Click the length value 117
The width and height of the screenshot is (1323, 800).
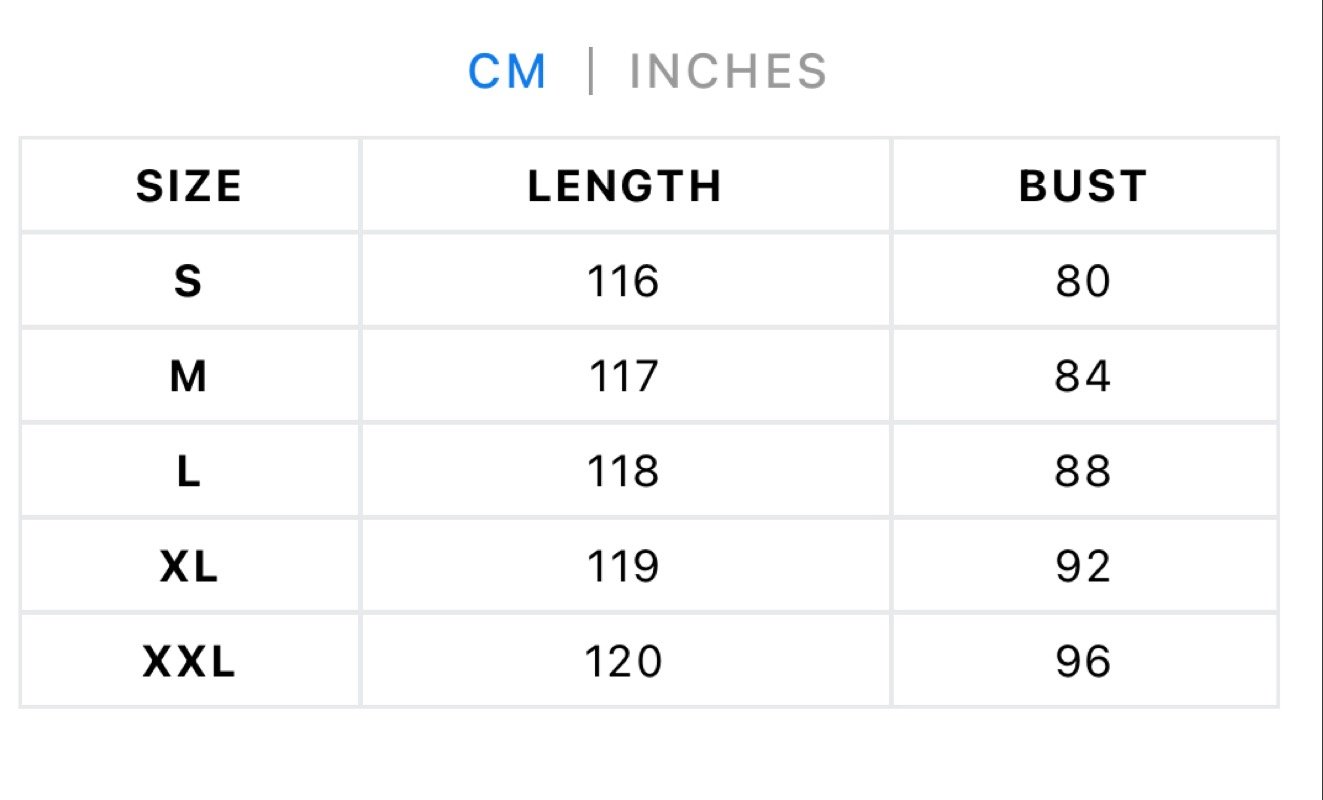coord(623,376)
